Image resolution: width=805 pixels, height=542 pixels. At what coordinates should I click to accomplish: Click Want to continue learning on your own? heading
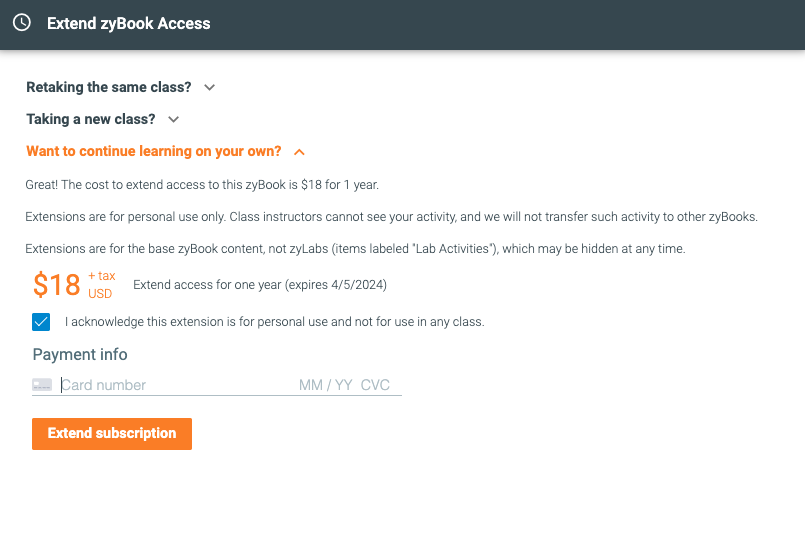click(x=154, y=151)
